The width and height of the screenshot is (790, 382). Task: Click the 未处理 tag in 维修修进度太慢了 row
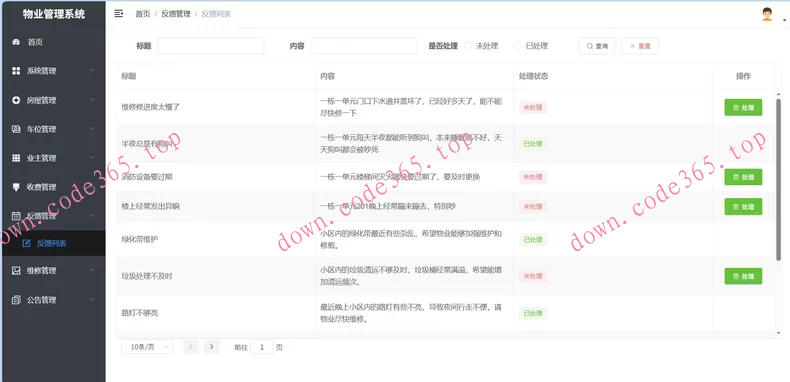click(533, 107)
